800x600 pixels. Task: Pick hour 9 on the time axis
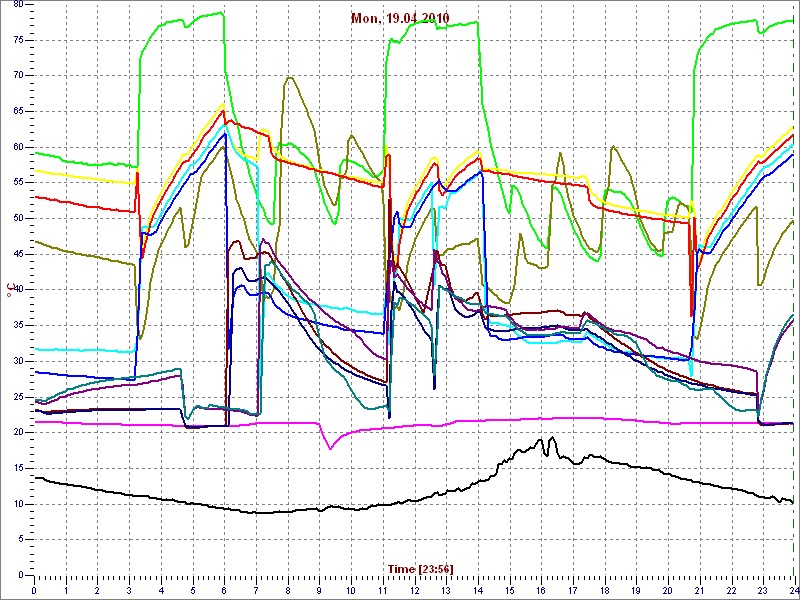pos(319,590)
